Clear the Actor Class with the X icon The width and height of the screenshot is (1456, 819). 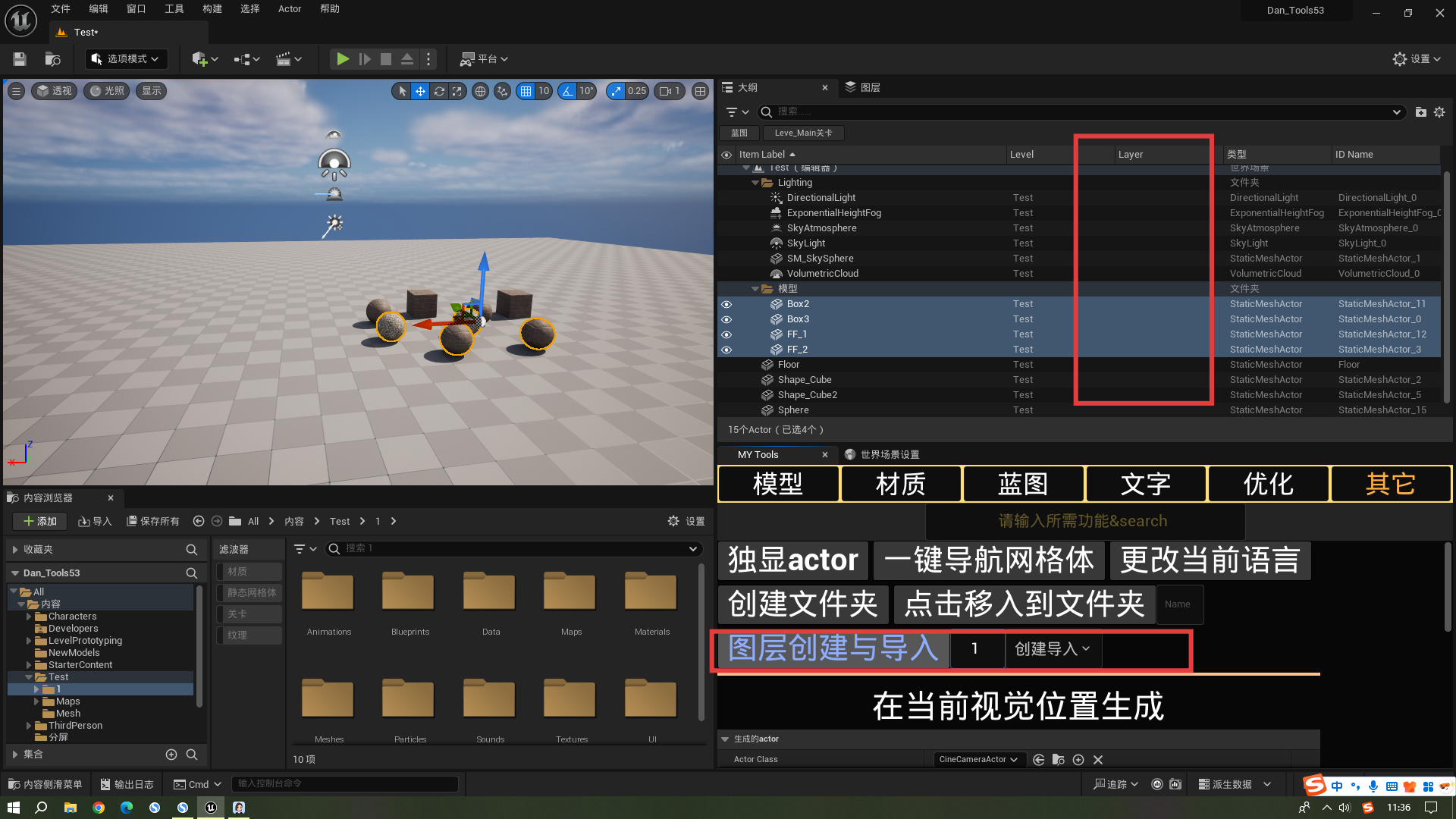tap(1098, 760)
